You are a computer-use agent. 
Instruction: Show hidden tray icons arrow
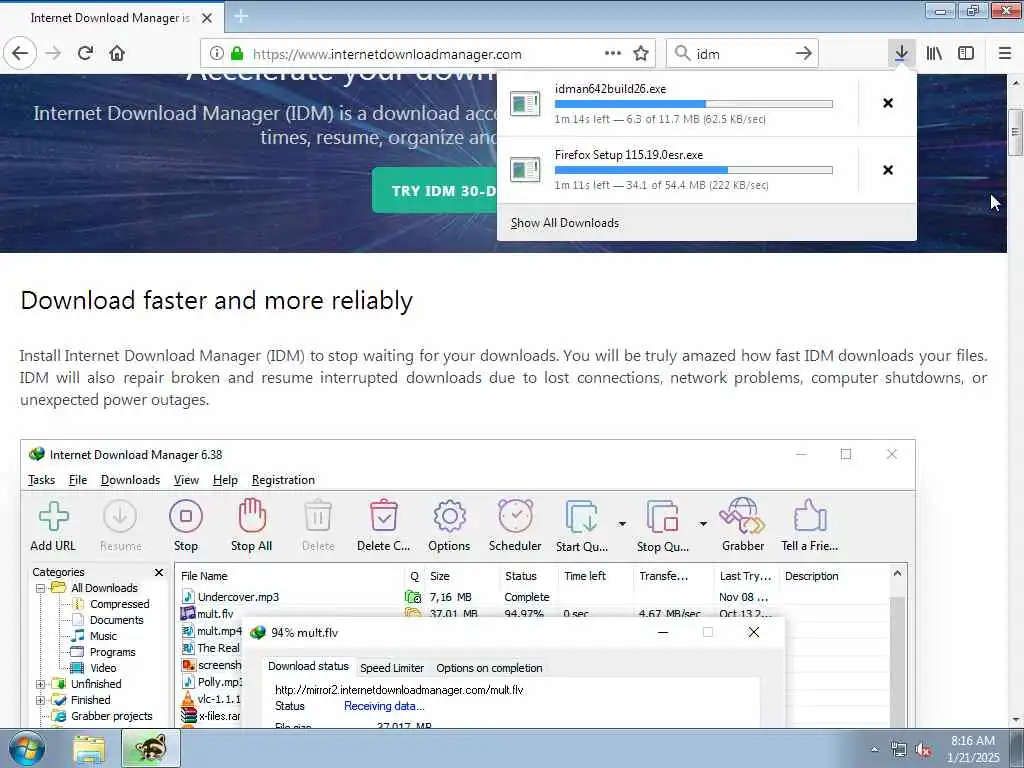point(874,750)
